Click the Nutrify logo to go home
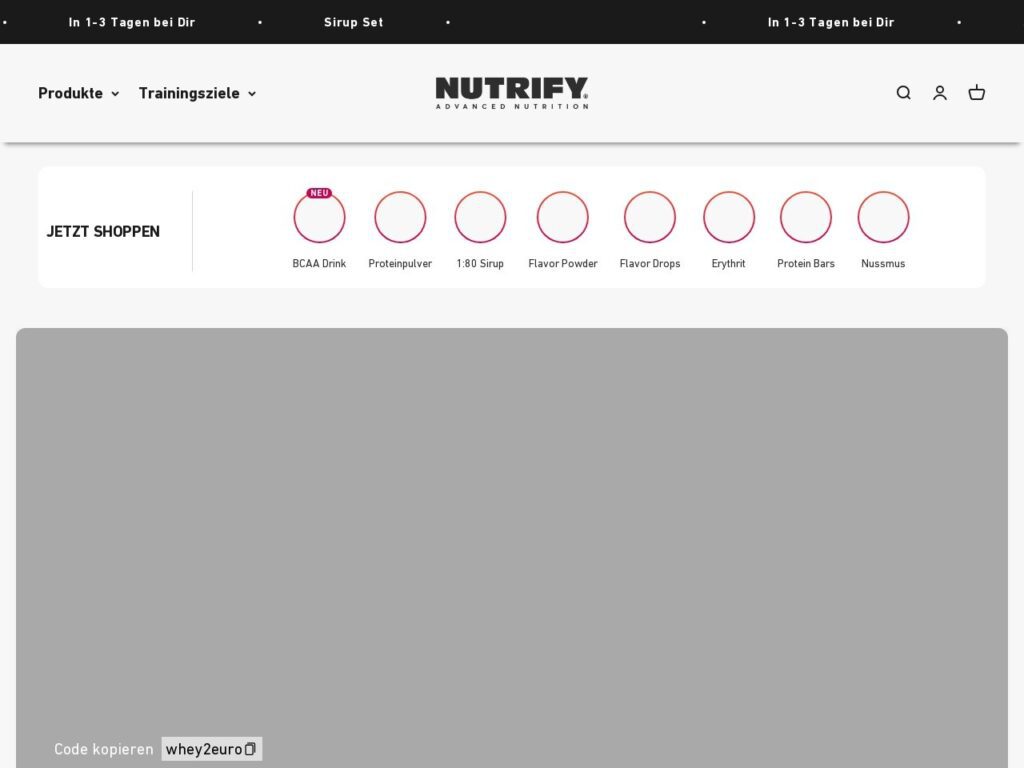 pyautogui.click(x=512, y=93)
